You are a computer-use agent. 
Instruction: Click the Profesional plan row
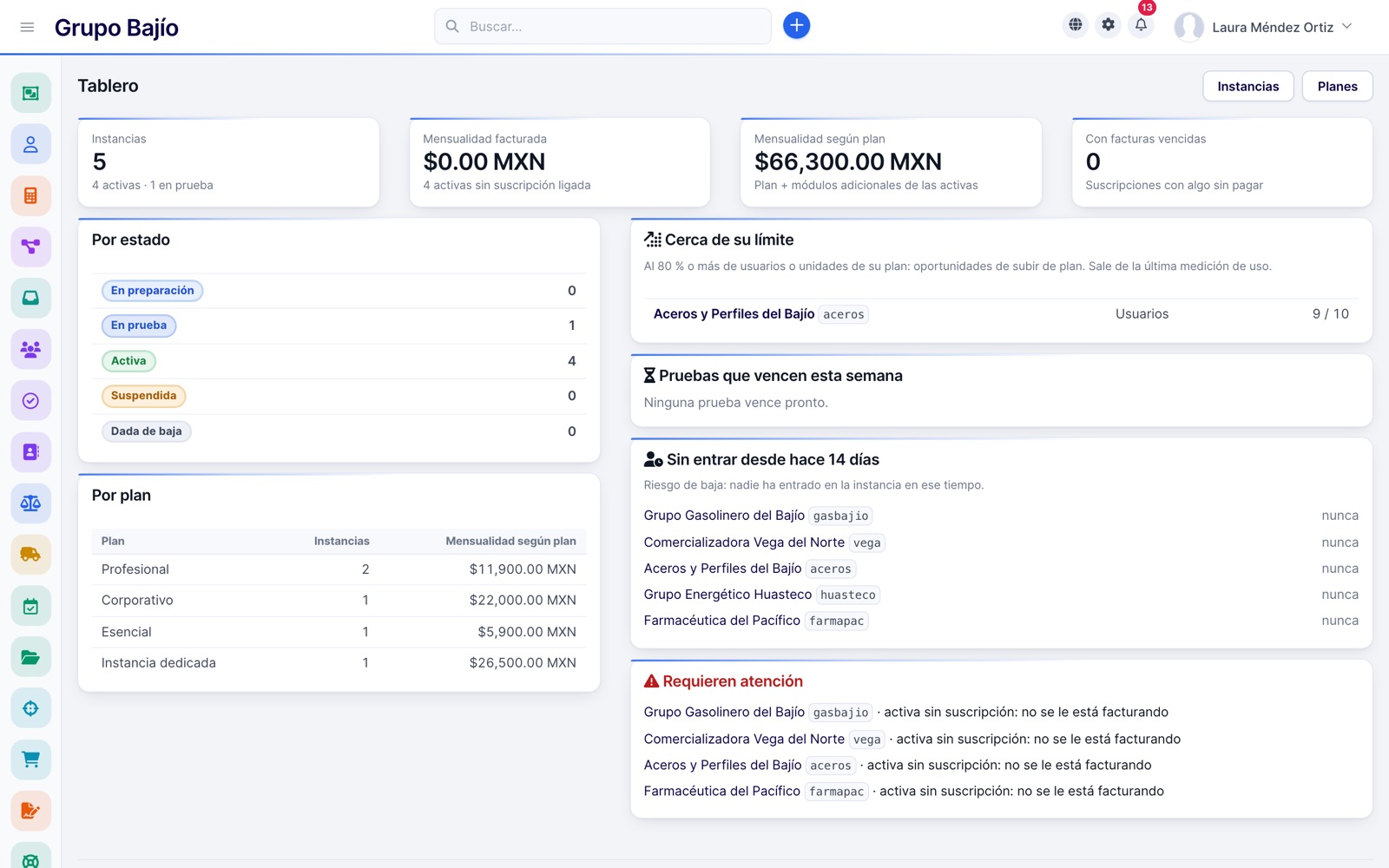click(339, 569)
